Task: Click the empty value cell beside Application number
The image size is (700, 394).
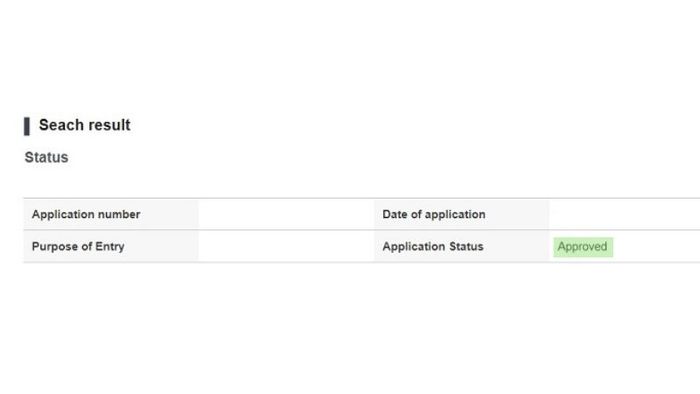Action: [x=286, y=214]
